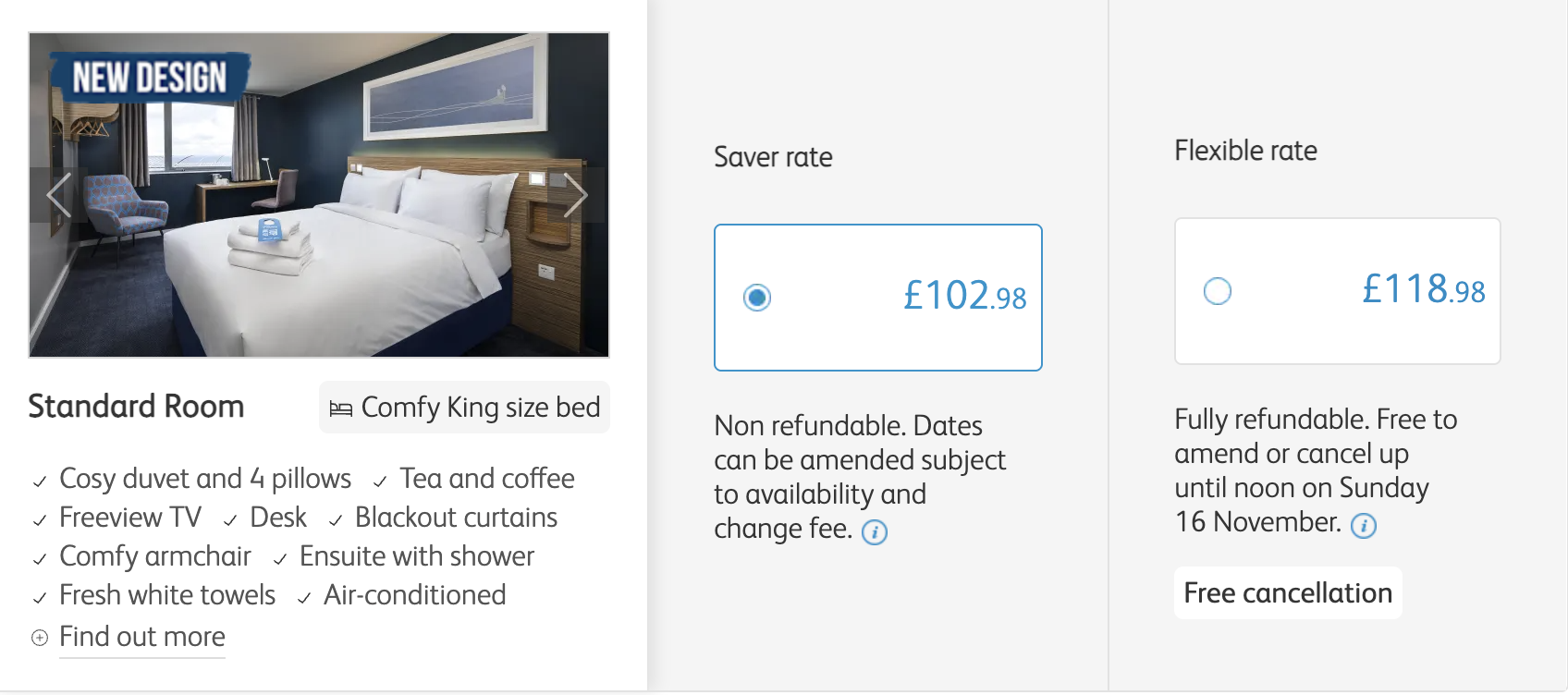
Task: Select the Saver rate radio button
Action: [757, 298]
